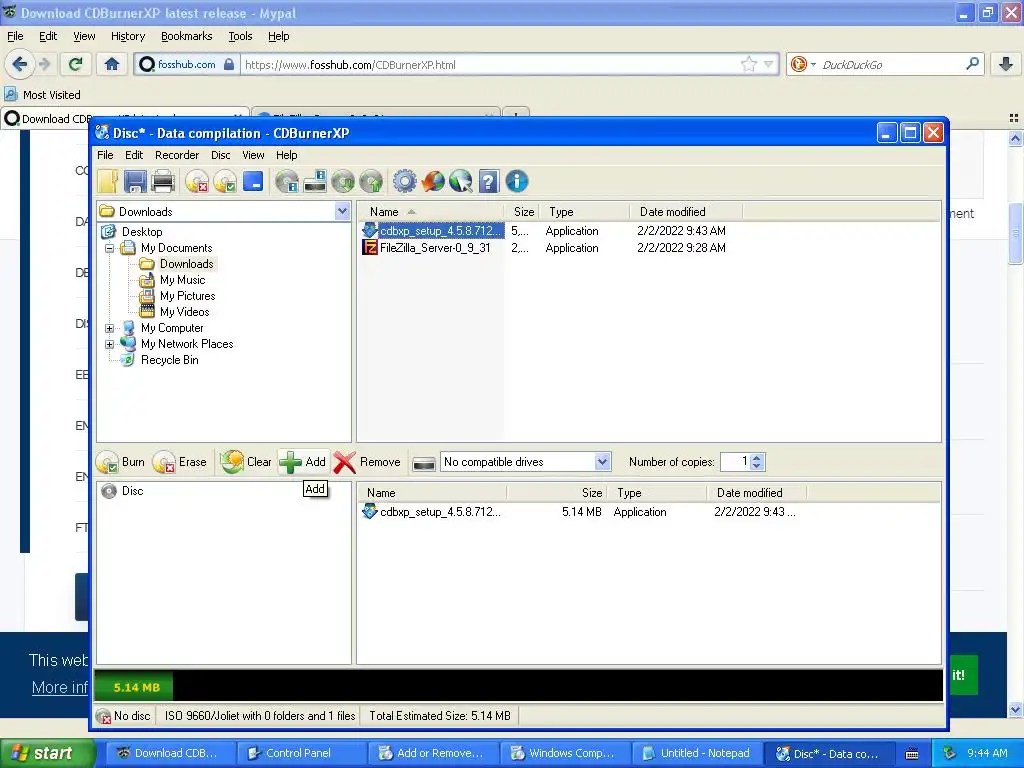Click the blue info about icon
This screenshot has height=768, width=1024.
coord(517,182)
